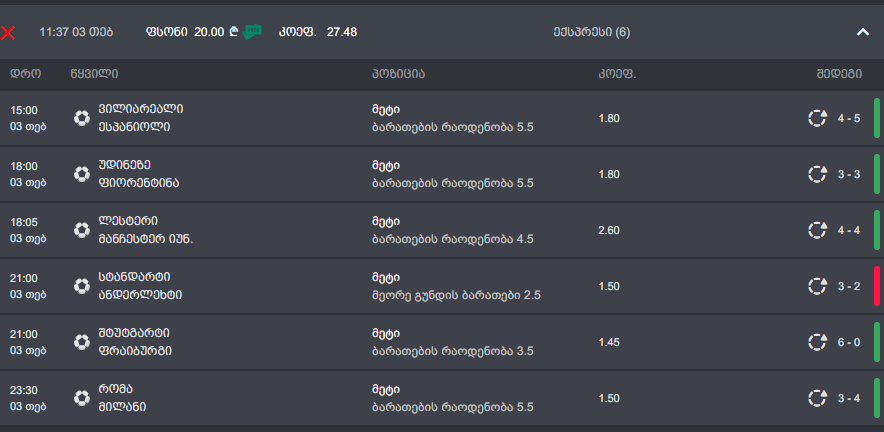The image size is (884, 432).
Task: Select the soccer ball icon beside ლესტერი
Action: pos(81,230)
